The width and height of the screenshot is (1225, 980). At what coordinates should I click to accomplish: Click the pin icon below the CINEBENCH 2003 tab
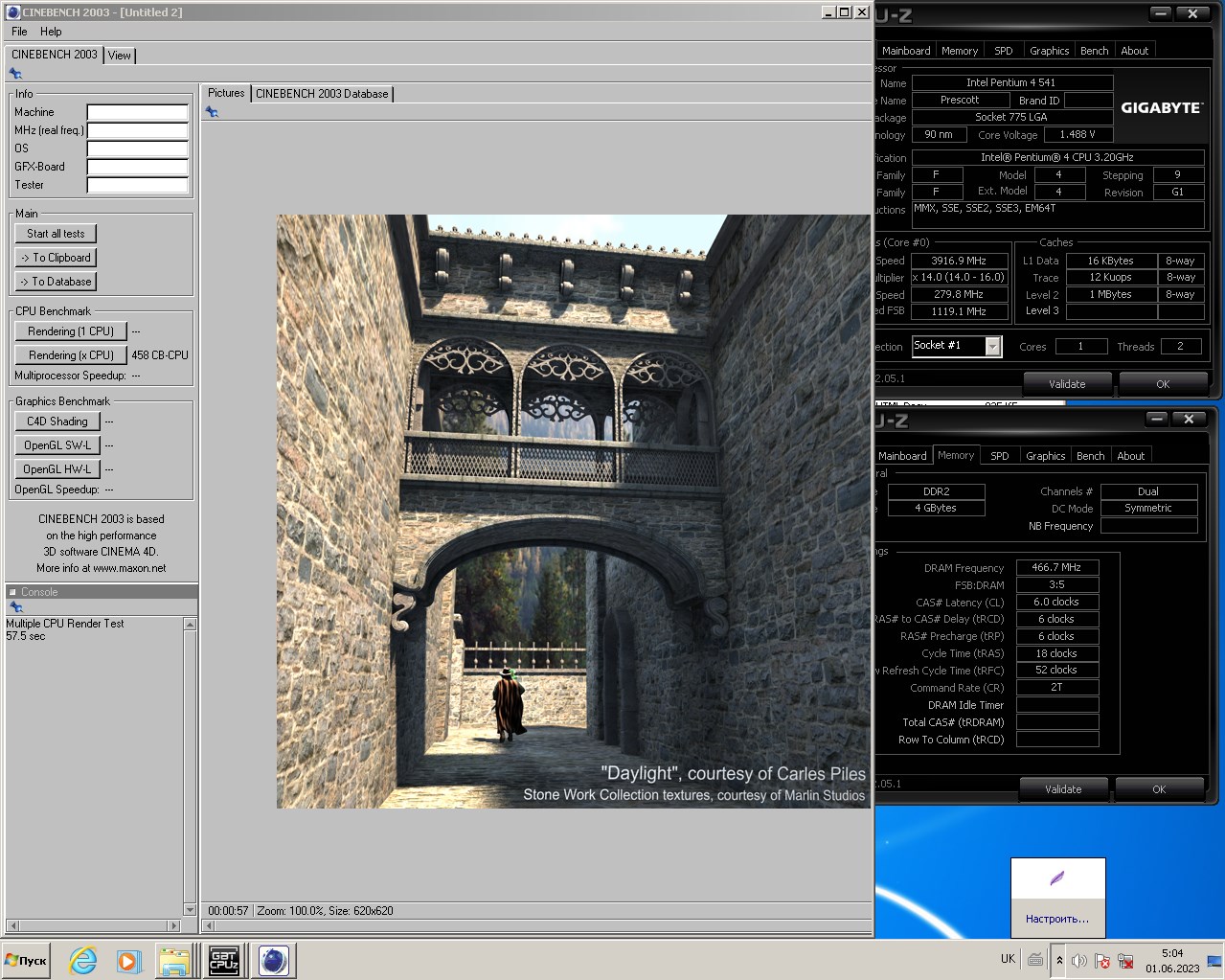pos(15,74)
